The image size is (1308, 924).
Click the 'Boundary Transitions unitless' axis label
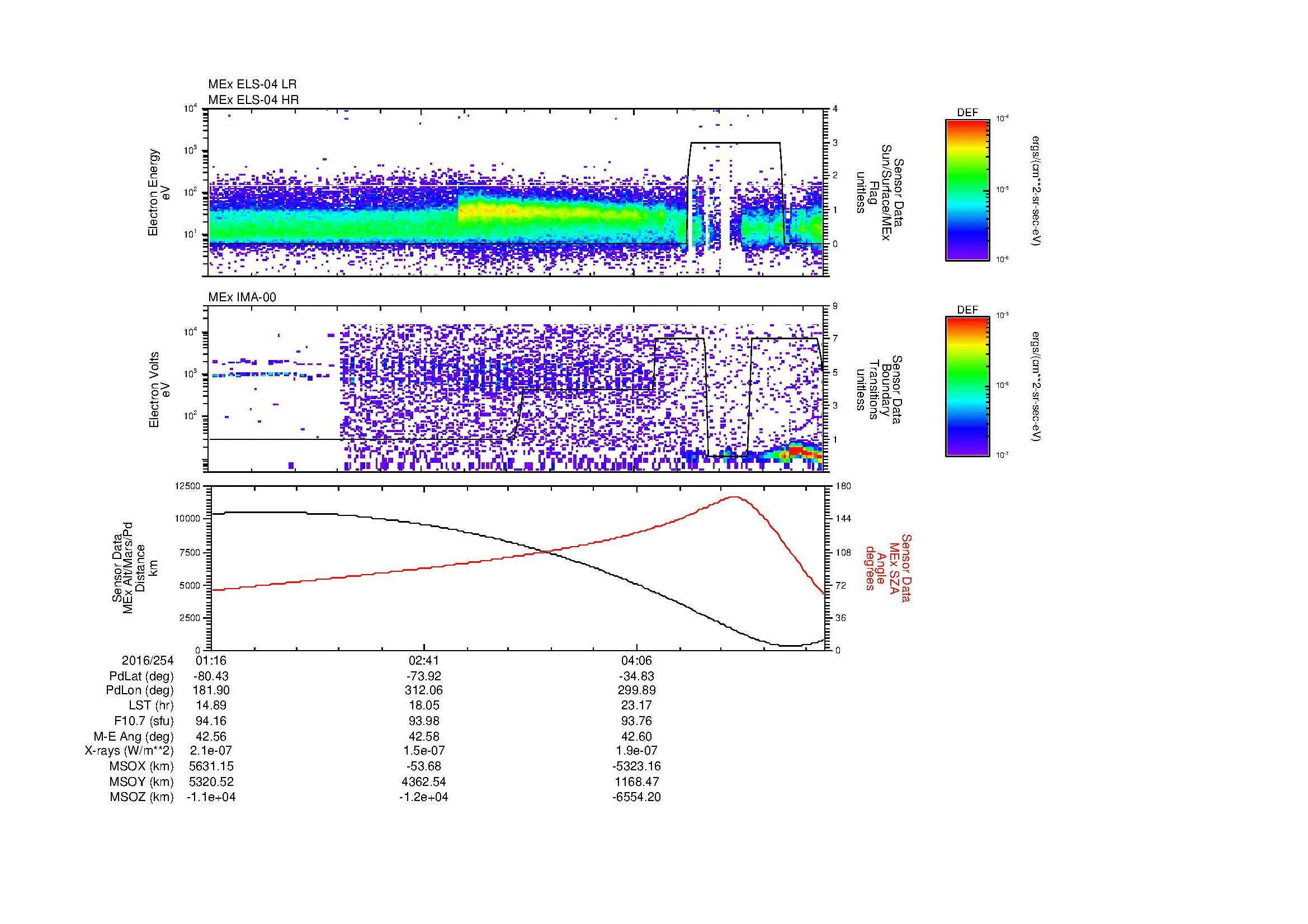pos(879,390)
